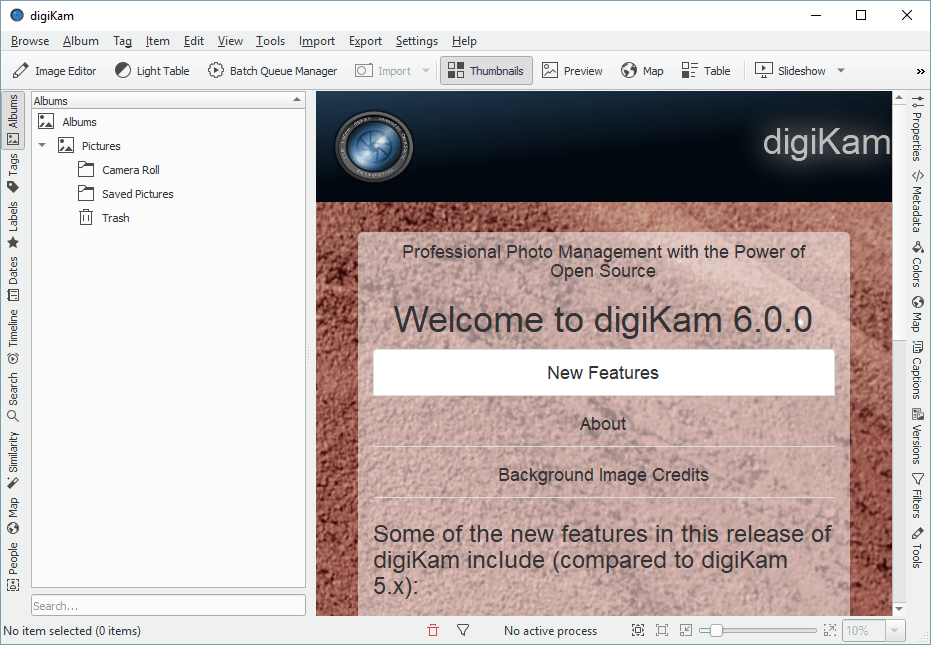Image resolution: width=931 pixels, height=645 pixels.
Task: Launch the Light Table tool
Action: (152, 71)
